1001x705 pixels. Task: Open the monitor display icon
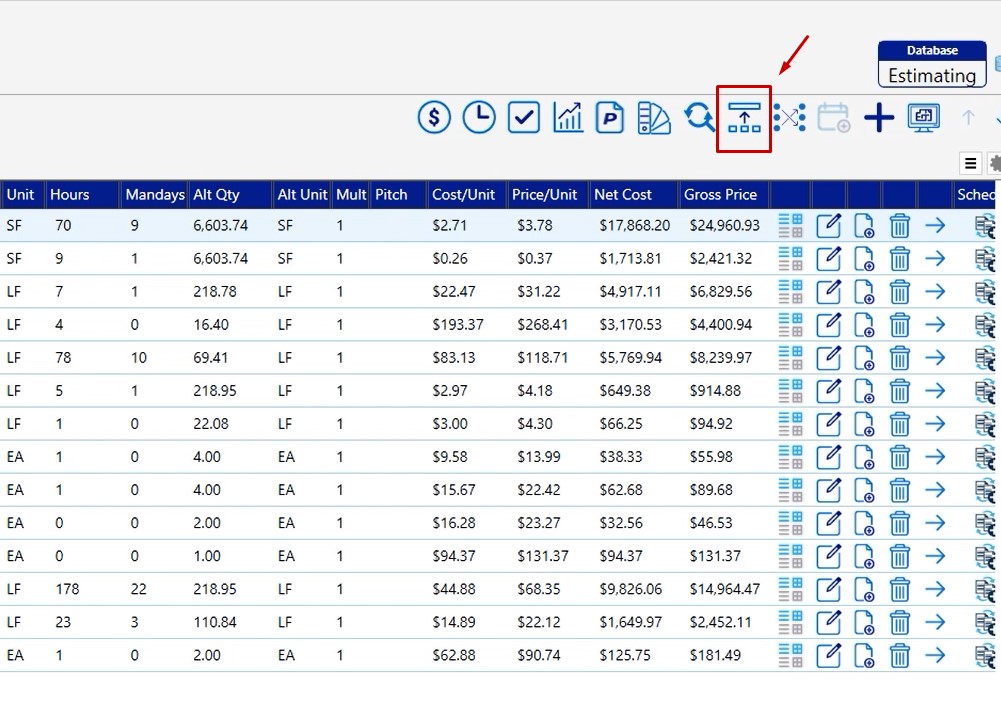point(923,118)
